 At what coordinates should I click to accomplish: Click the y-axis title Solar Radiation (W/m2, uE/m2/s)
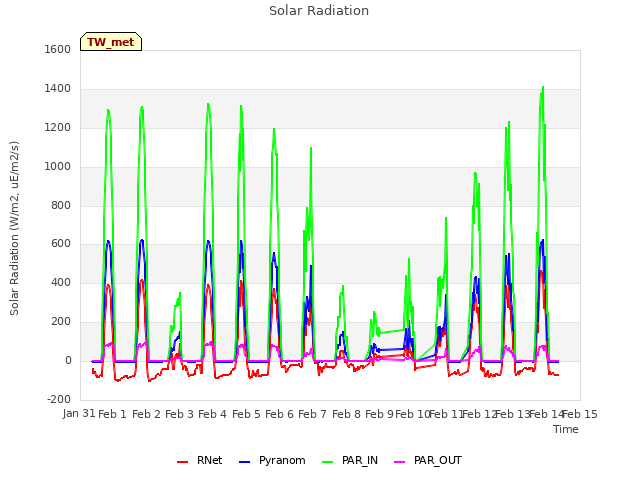[x=14, y=228]
